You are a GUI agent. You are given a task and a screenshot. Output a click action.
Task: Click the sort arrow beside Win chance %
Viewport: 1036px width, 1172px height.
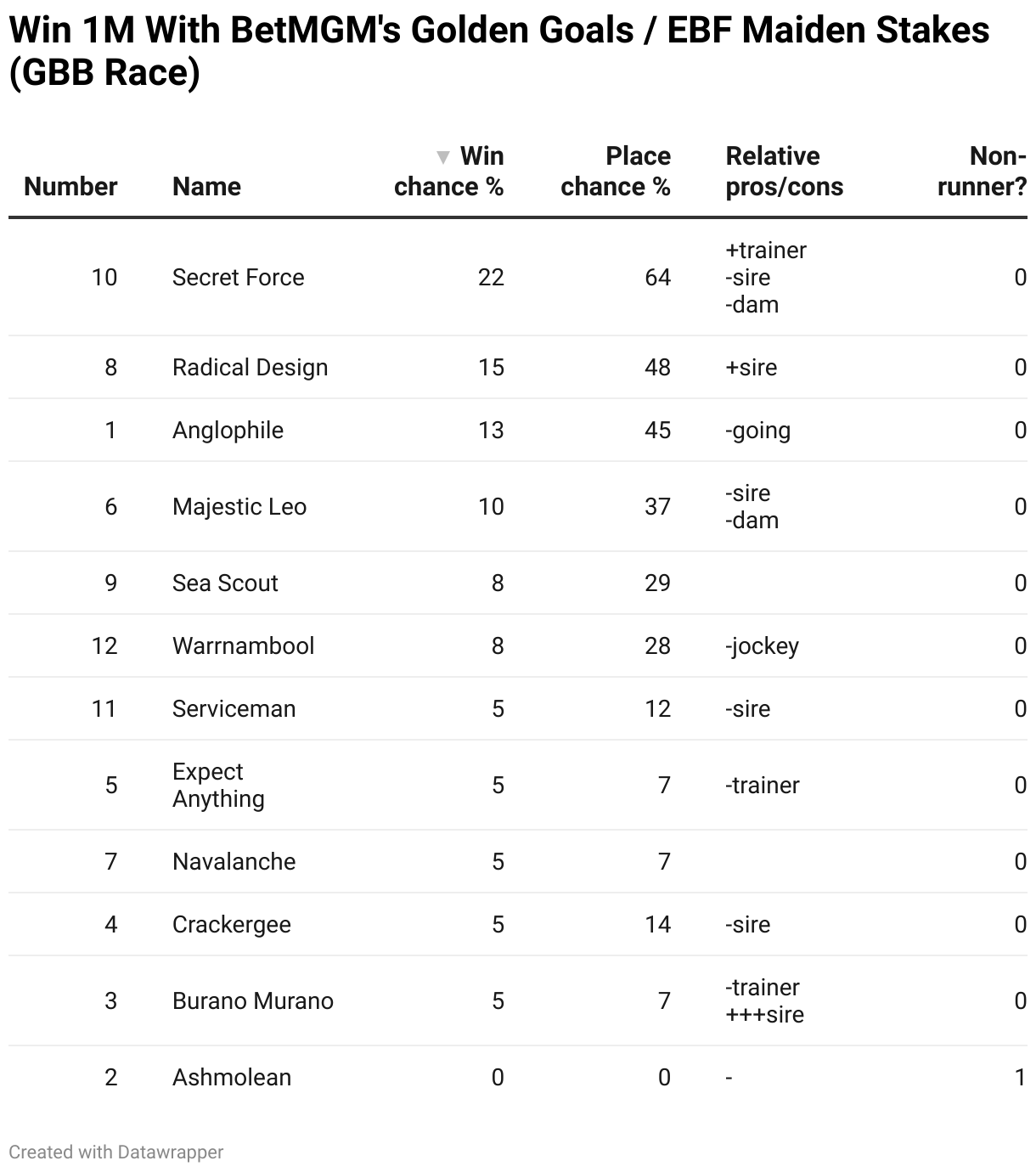pyautogui.click(x=442, y=157)
